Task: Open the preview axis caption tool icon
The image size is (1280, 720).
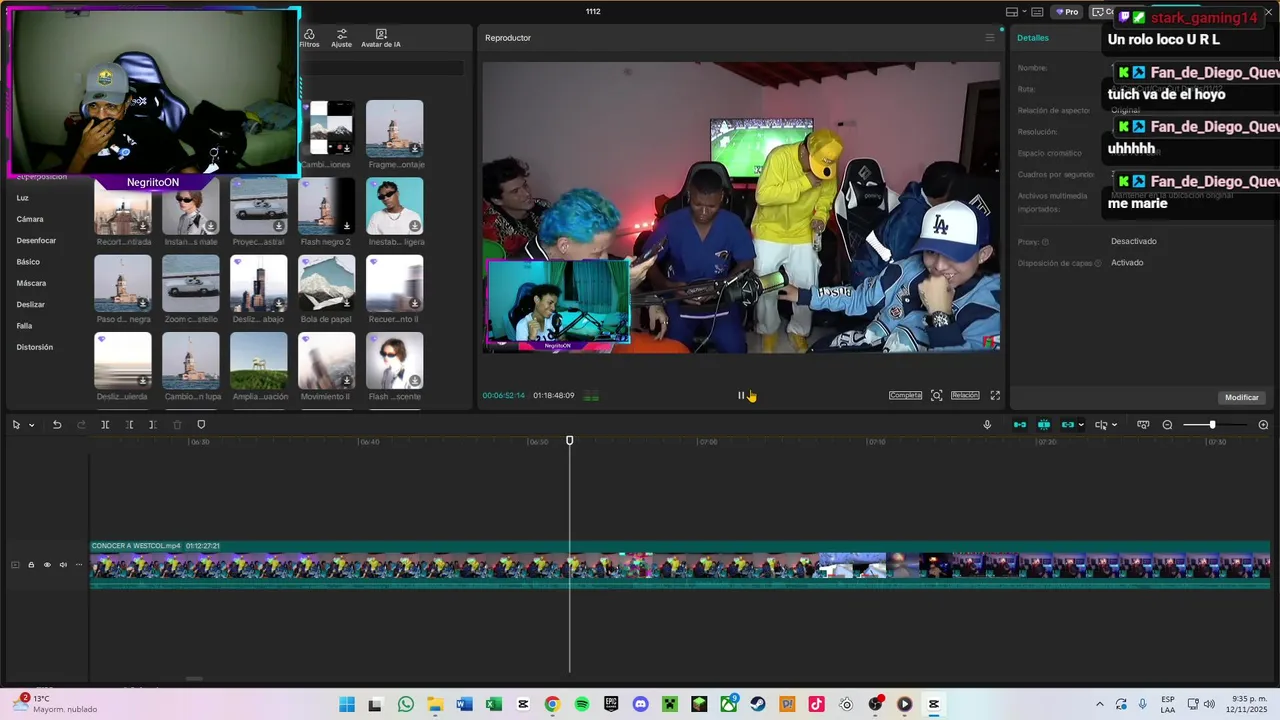Action: point(1143,425)
